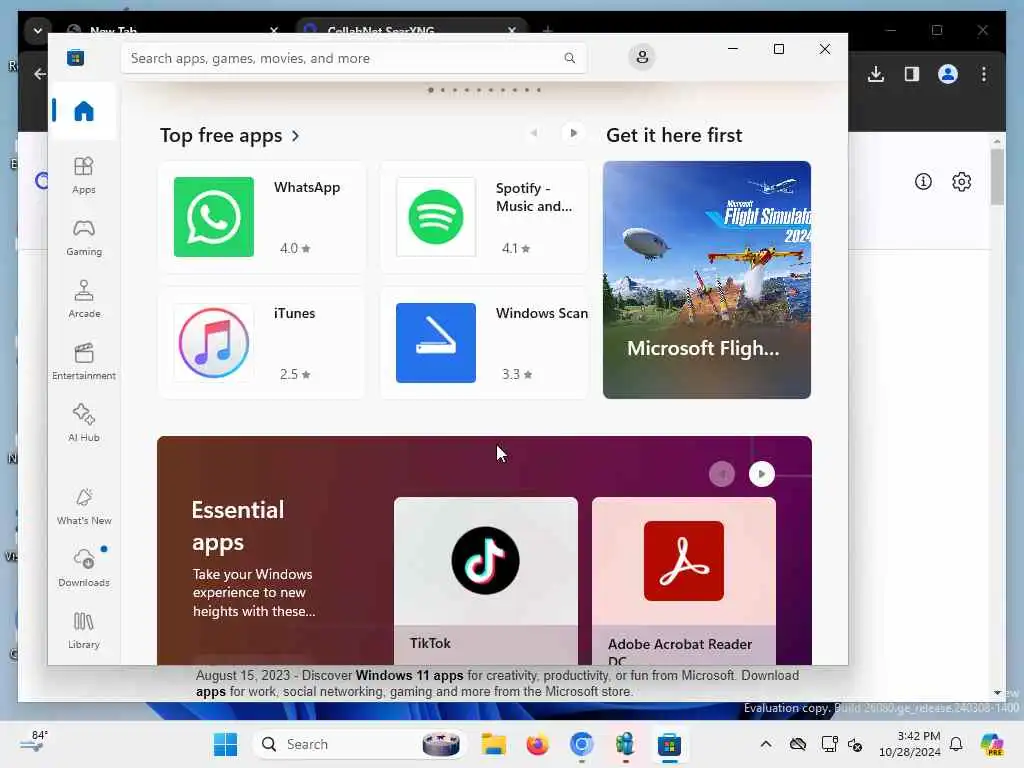Screen dimensions: 1024x768
Task: Click the Microsoft Store taskbar icon
Action: click(x=669, y=744)
